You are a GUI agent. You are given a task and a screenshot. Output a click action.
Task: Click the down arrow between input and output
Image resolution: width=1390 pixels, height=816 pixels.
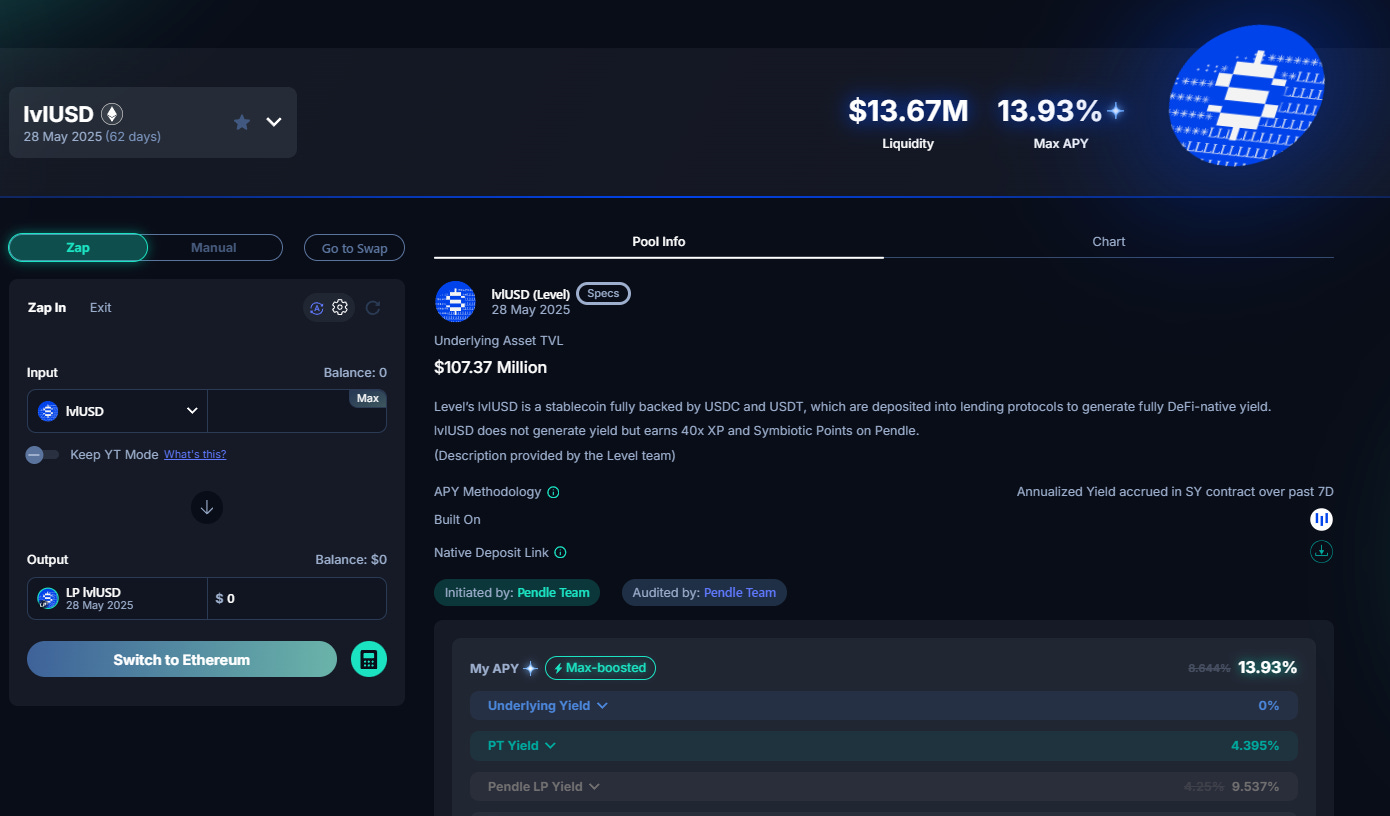207,507
